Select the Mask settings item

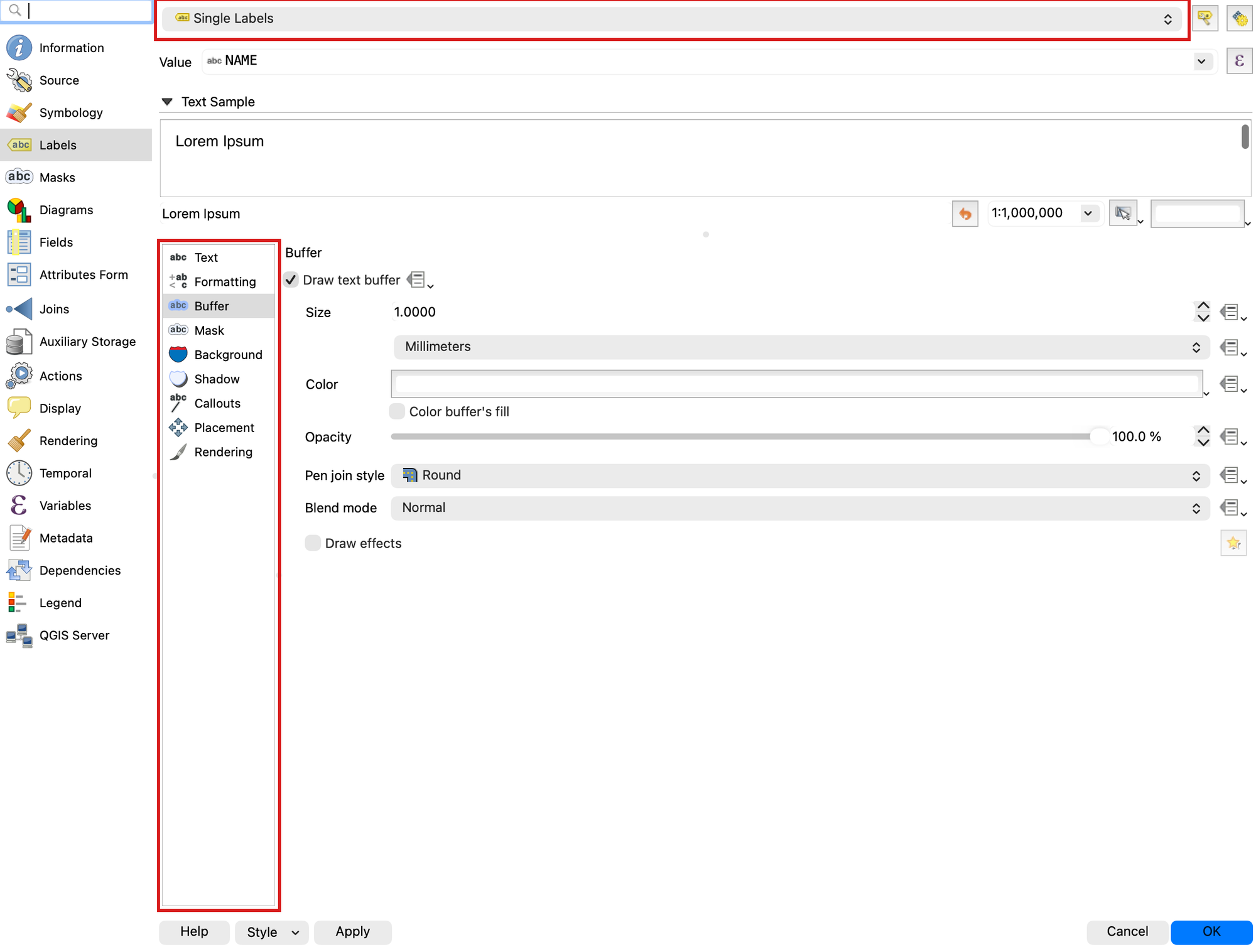(219, 330)
